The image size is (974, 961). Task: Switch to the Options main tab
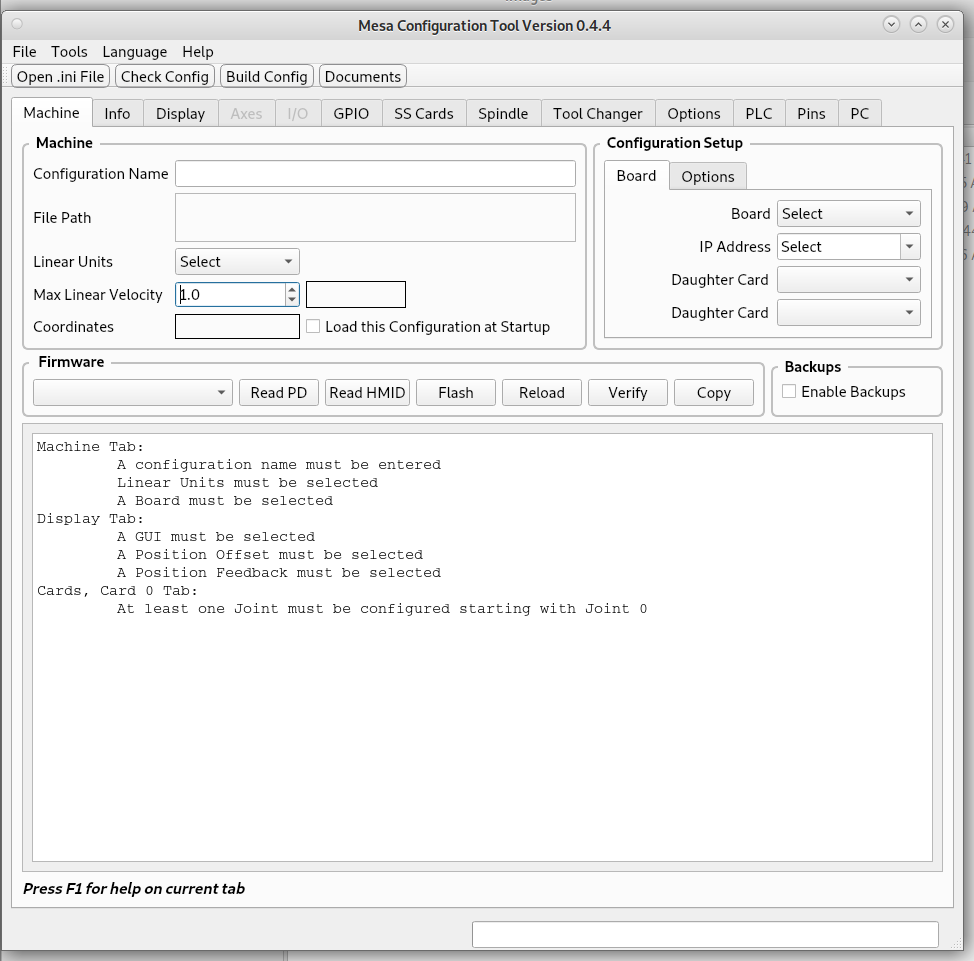click(x=694, y=114)
